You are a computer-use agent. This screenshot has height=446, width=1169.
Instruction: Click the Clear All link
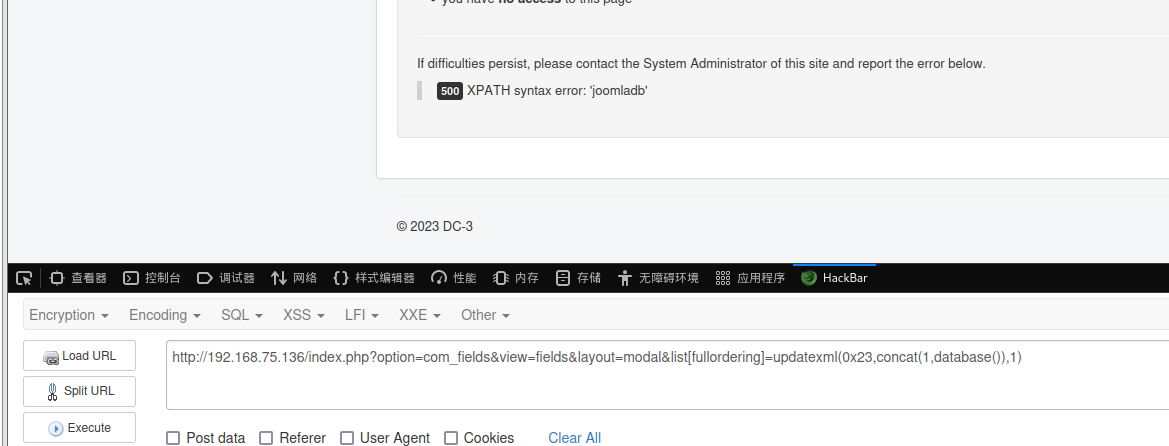575,438
